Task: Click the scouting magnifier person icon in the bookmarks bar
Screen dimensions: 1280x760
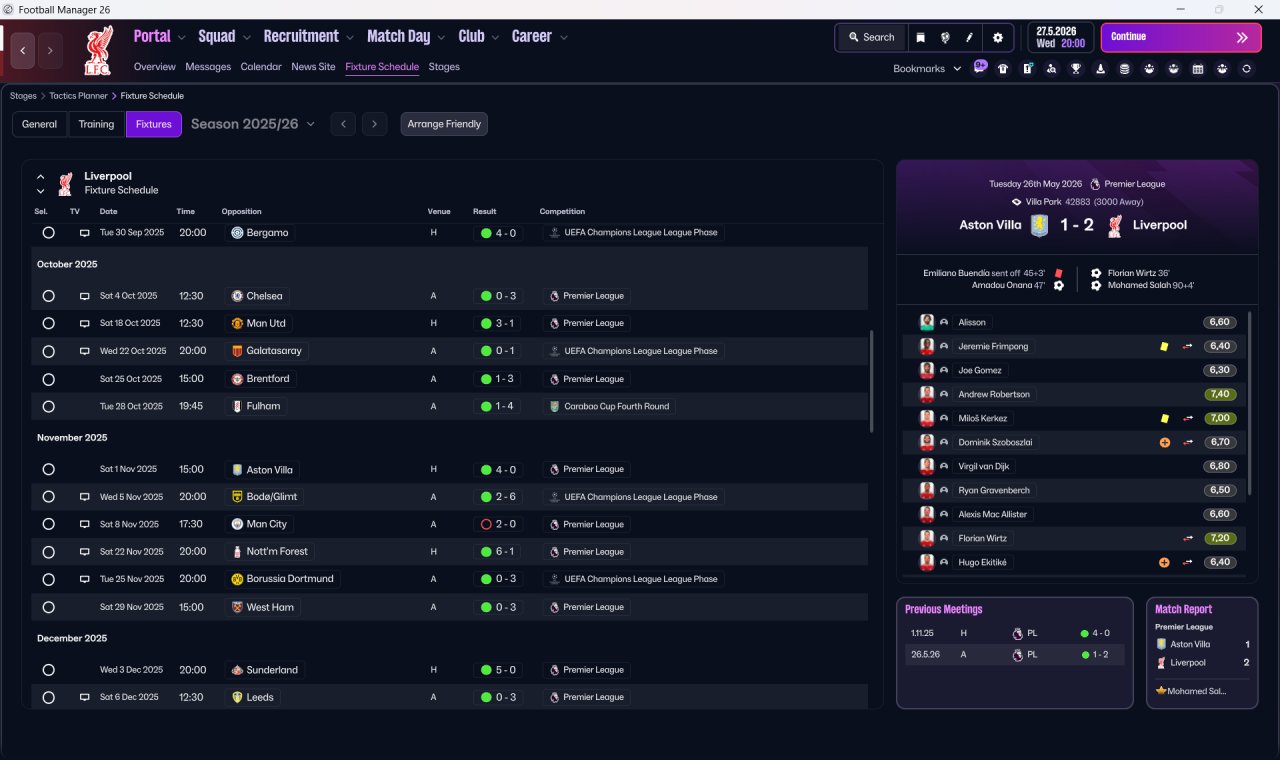Action: (x=1051, y=69)
